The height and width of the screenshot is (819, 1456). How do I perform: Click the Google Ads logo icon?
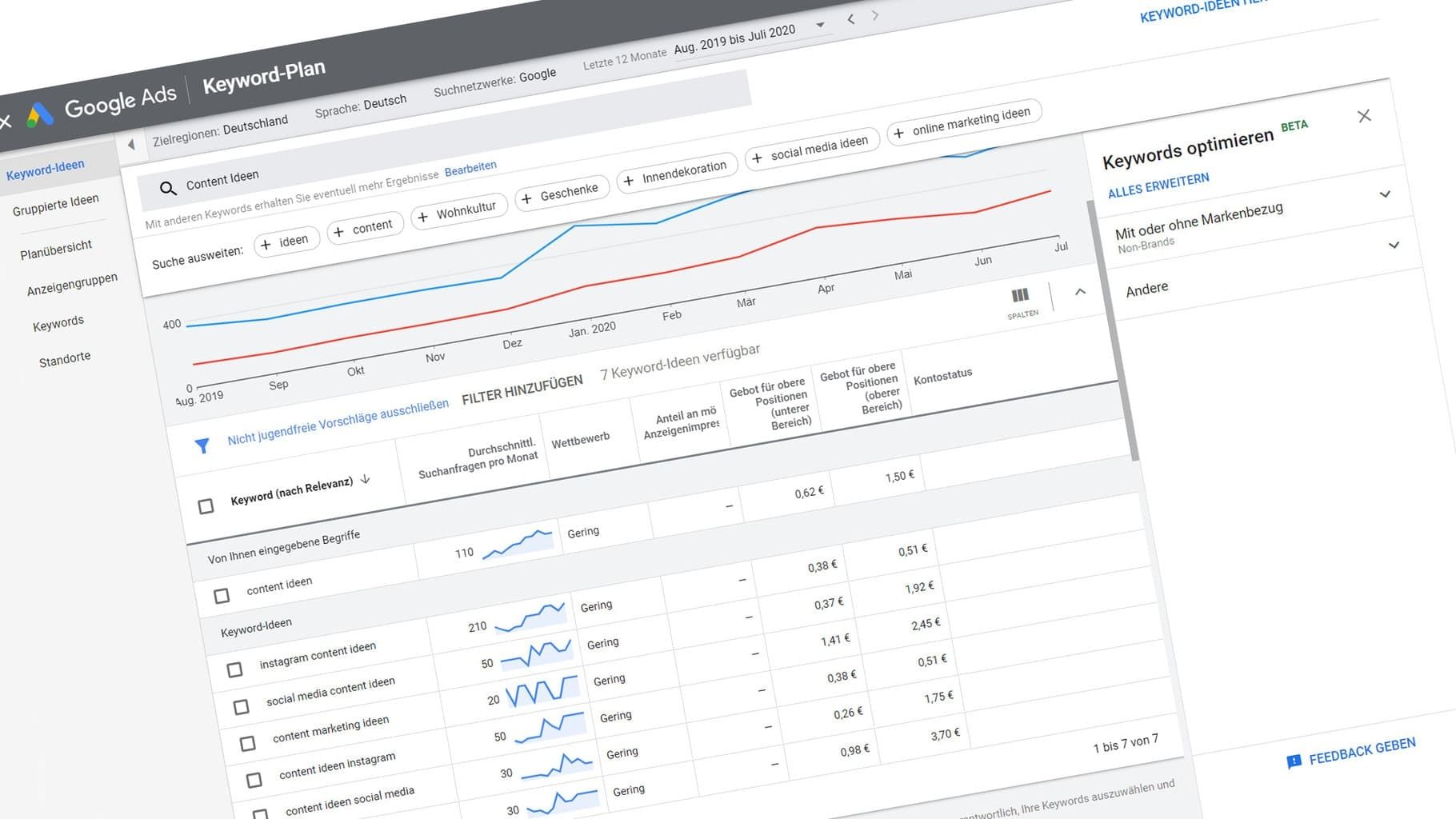click(x=40, y=115)
